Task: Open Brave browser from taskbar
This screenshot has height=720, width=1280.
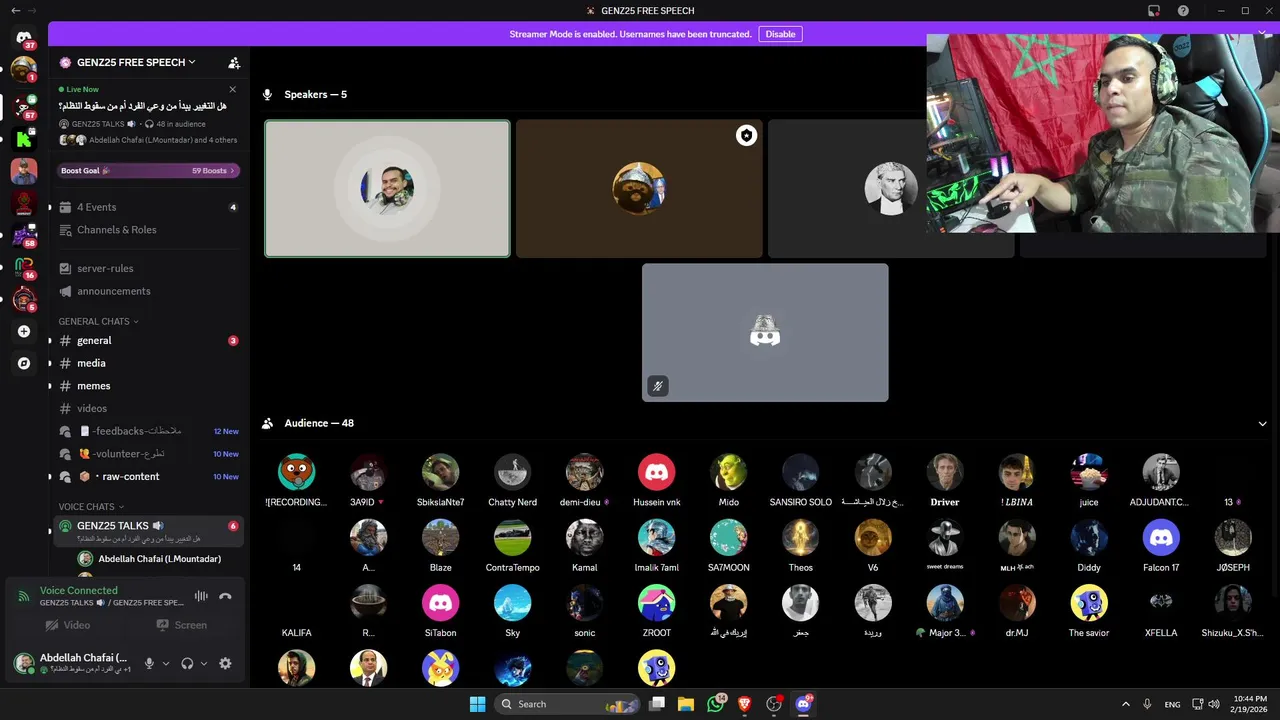Action: click(x=744, y=704)
